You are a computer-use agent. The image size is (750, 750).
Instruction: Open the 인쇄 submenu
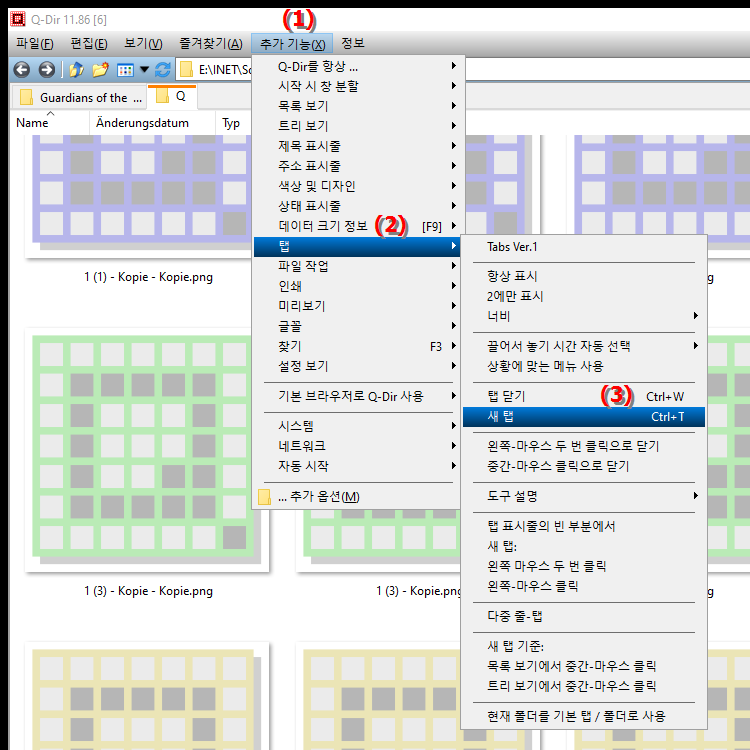[356, 286]
